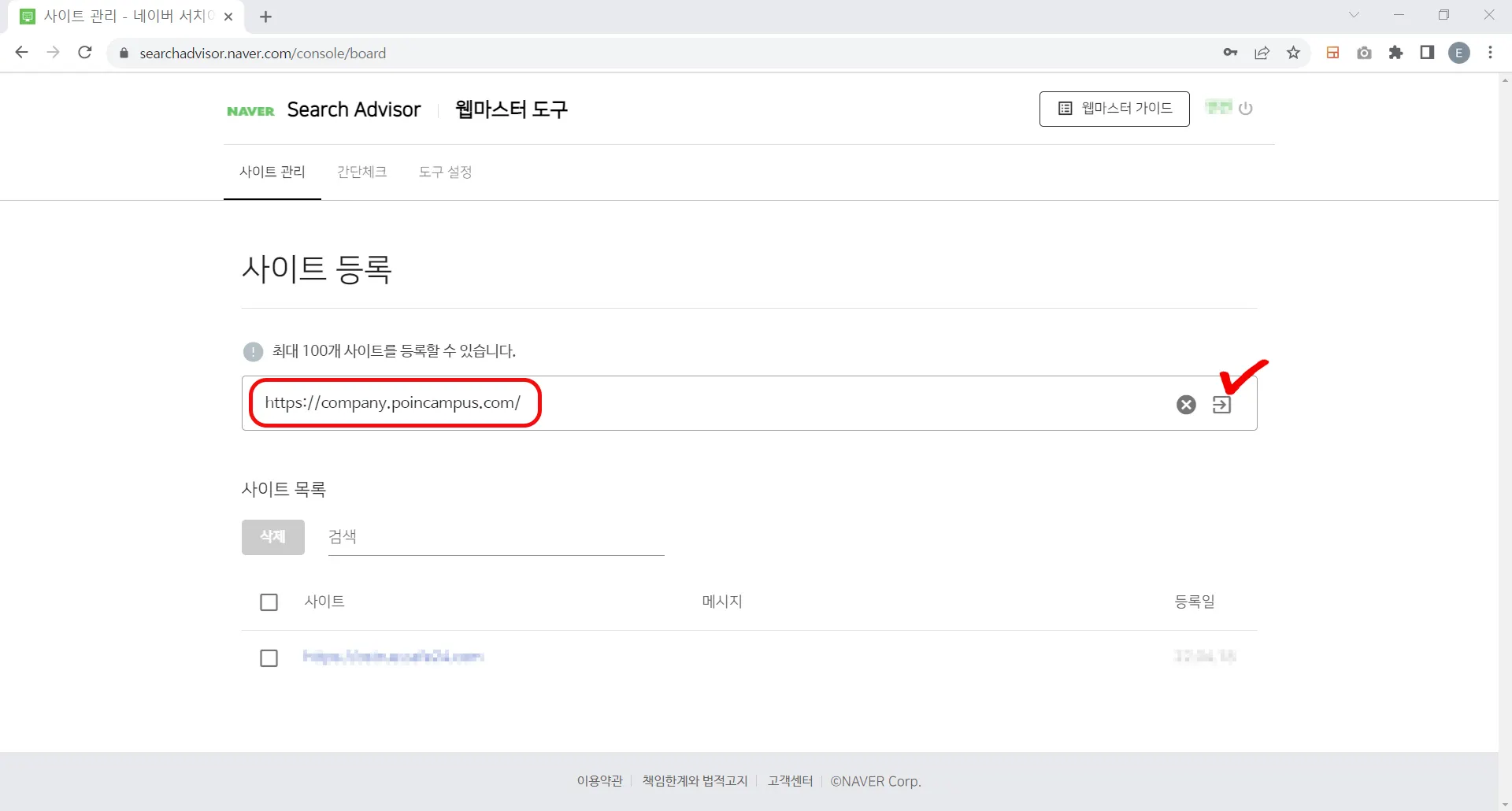Click the 등록일 column header
This screenshot has height=811, width=1512.
tap(1195, 602)
